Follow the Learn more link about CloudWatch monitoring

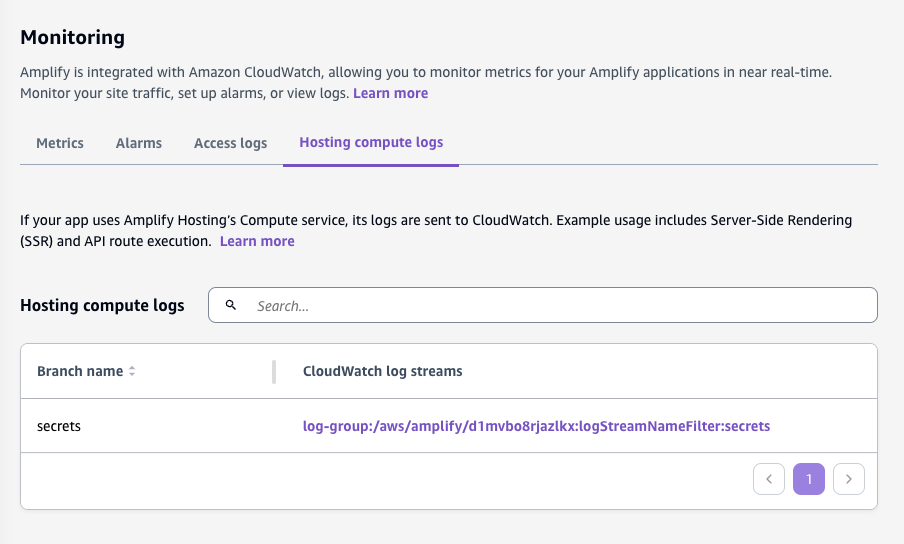click(x=390, y=93)
